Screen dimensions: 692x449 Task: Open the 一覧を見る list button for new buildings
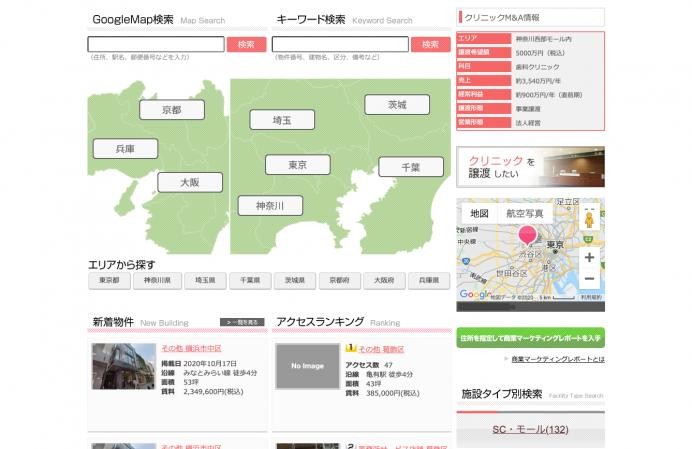pos(242,322)
